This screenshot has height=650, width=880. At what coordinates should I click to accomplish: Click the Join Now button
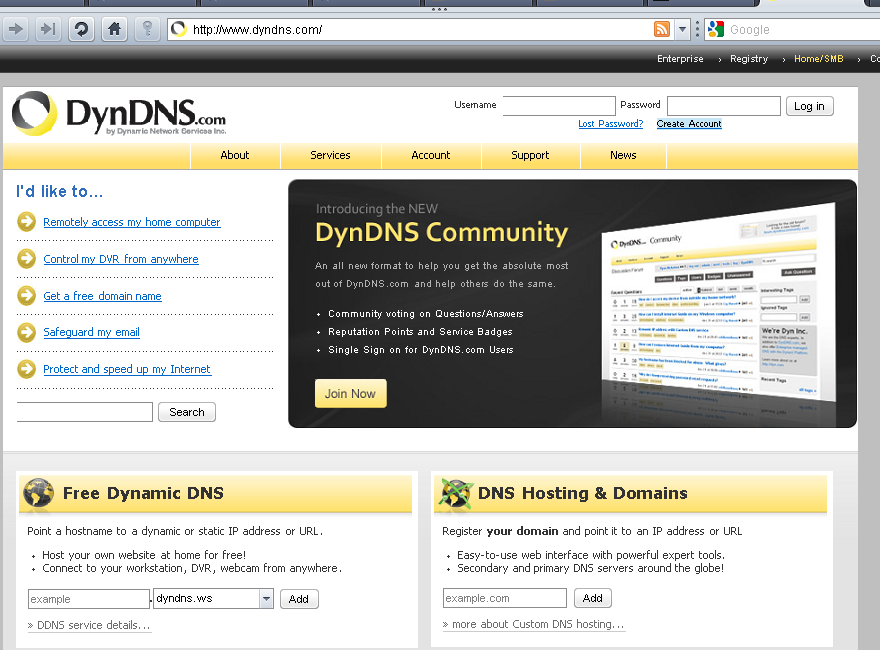click(x=350, y=393)
